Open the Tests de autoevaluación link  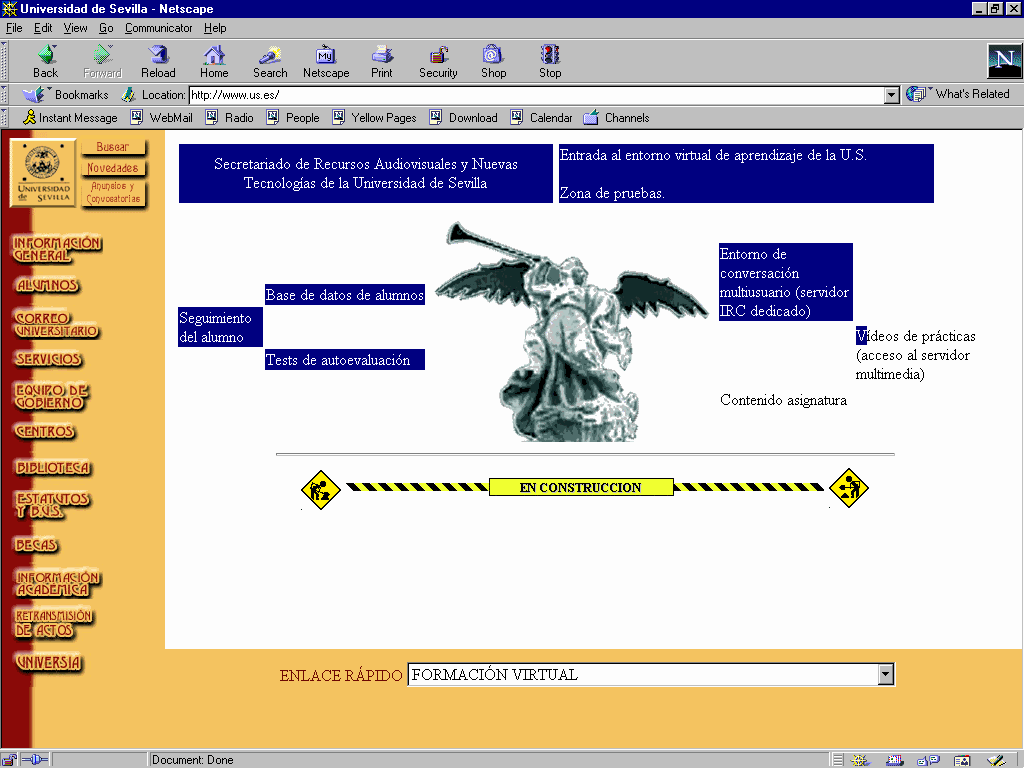[338, 360]
